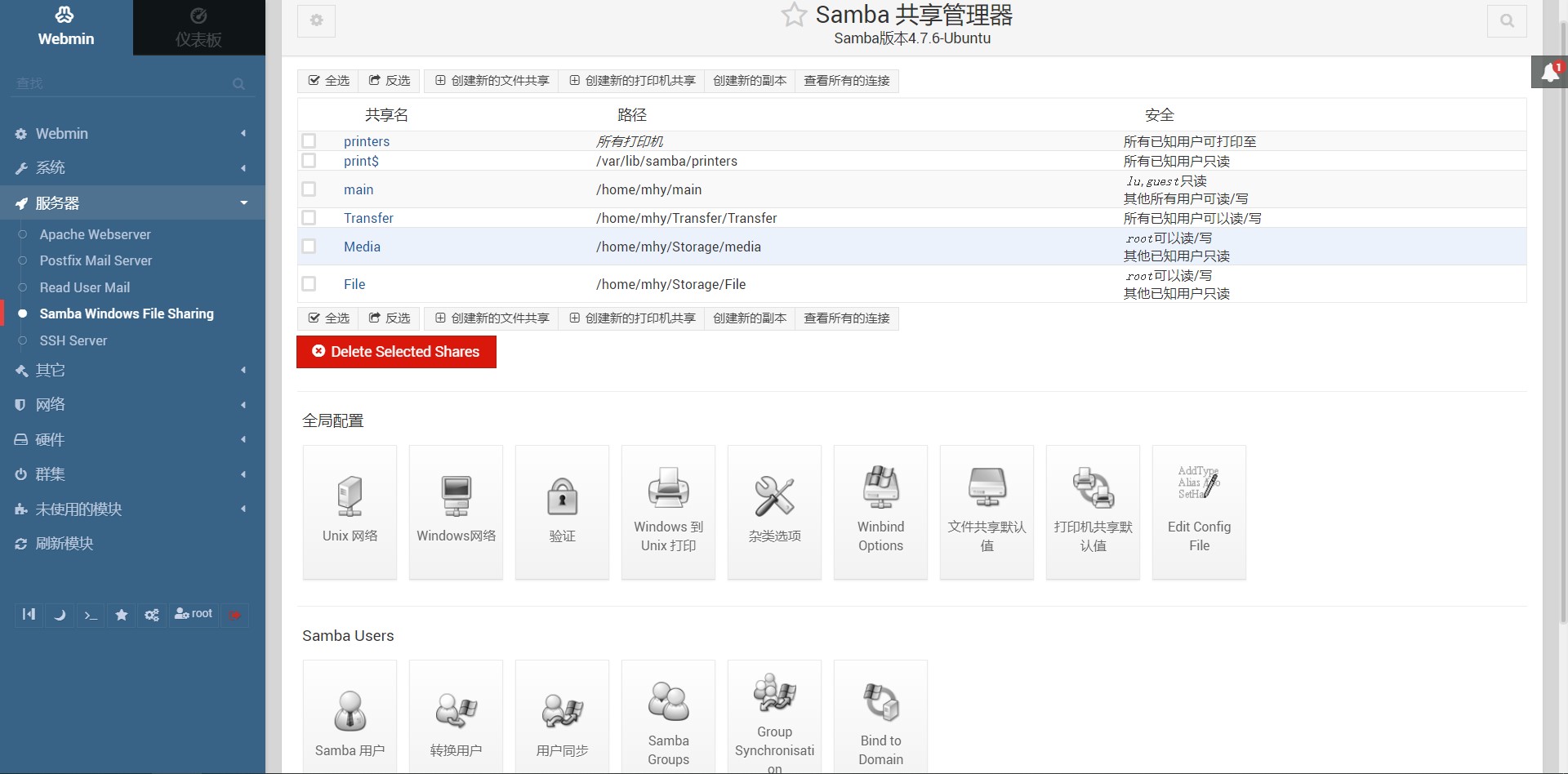Click 刷新模块 refresh modules
This screenshot has height=774, width=1568.
[65, 543]
